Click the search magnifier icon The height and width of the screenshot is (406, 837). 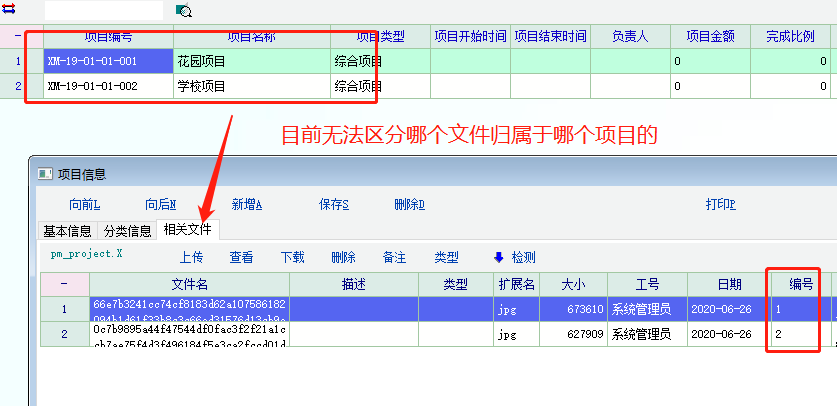click(x=184, y=11)
